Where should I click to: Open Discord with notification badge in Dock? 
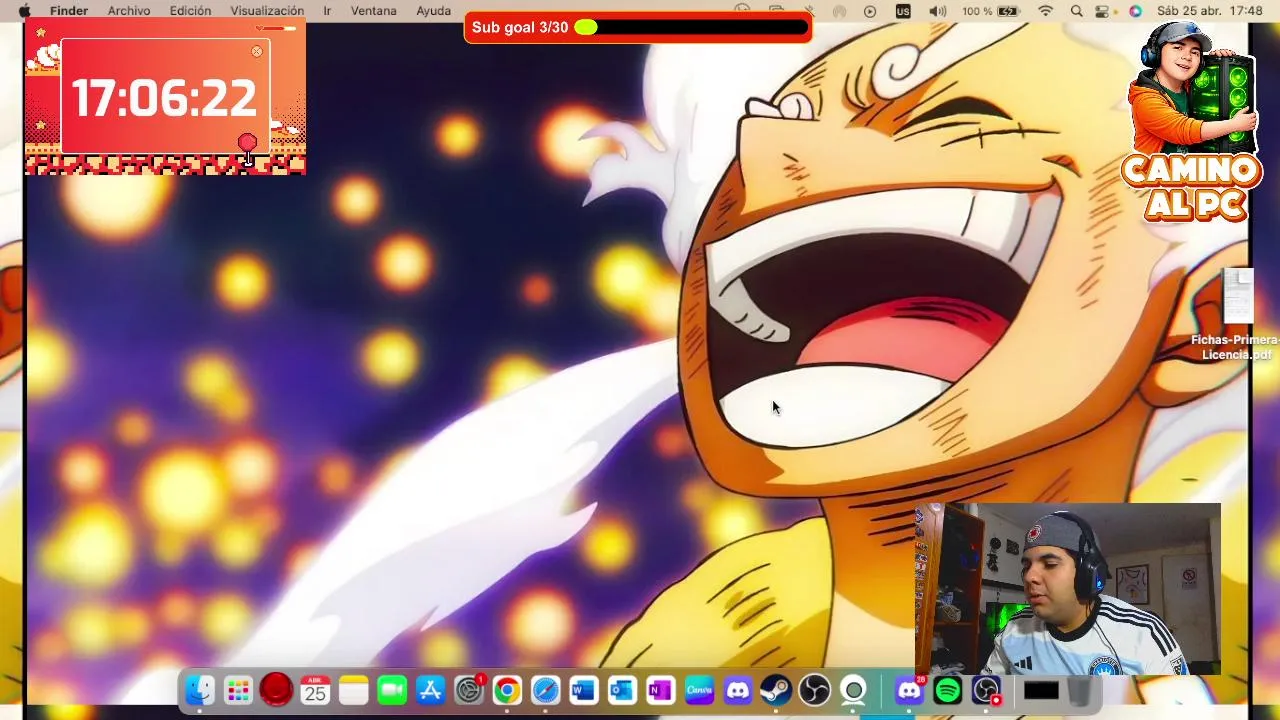tap(909, 690)
